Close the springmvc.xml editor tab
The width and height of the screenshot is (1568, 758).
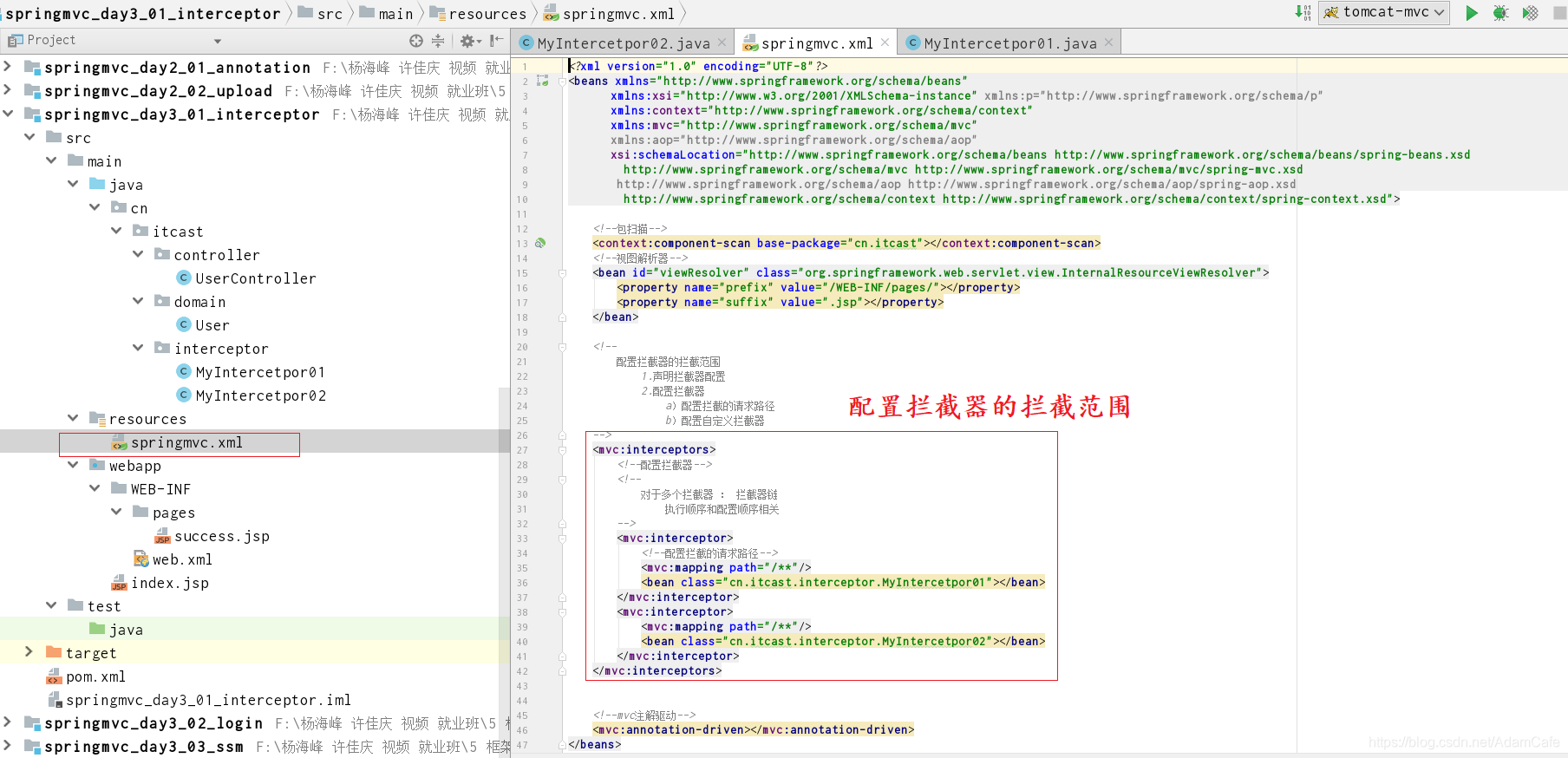pos(885,42)
